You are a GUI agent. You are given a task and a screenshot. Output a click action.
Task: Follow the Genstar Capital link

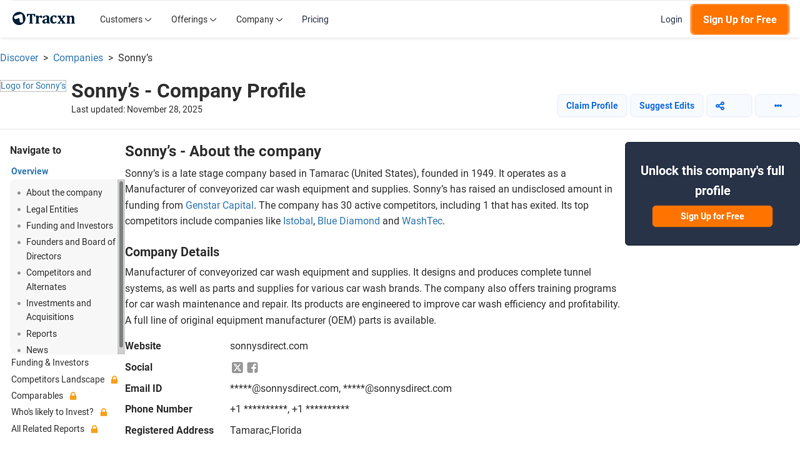pos(219,205)
